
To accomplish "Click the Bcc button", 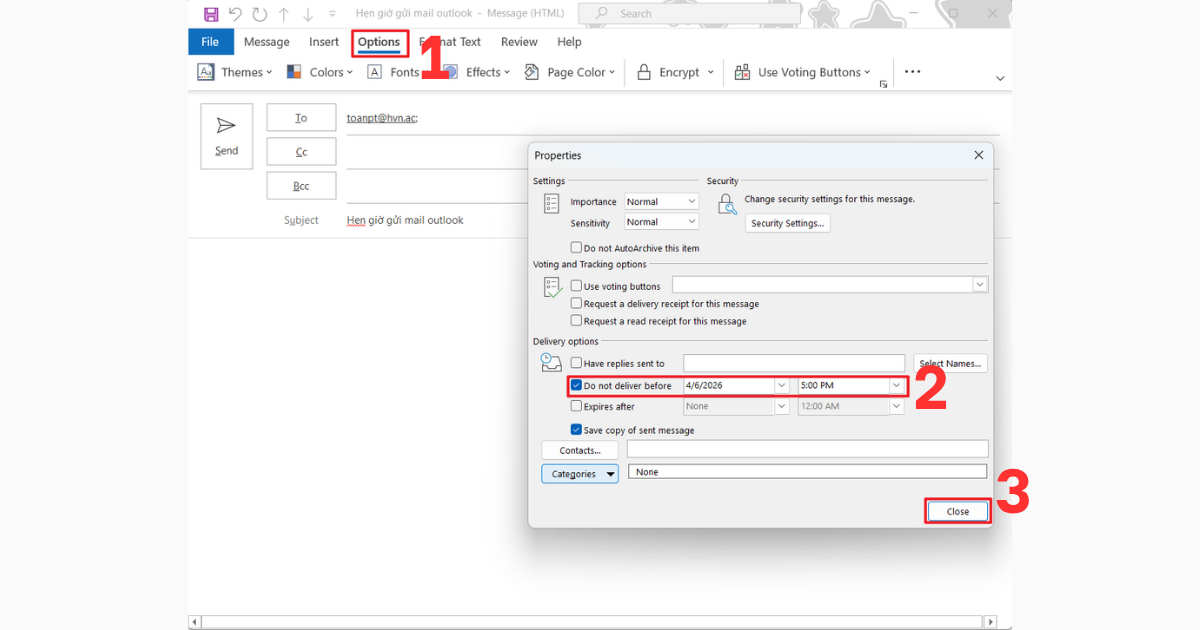I will (x=301, y=186).
